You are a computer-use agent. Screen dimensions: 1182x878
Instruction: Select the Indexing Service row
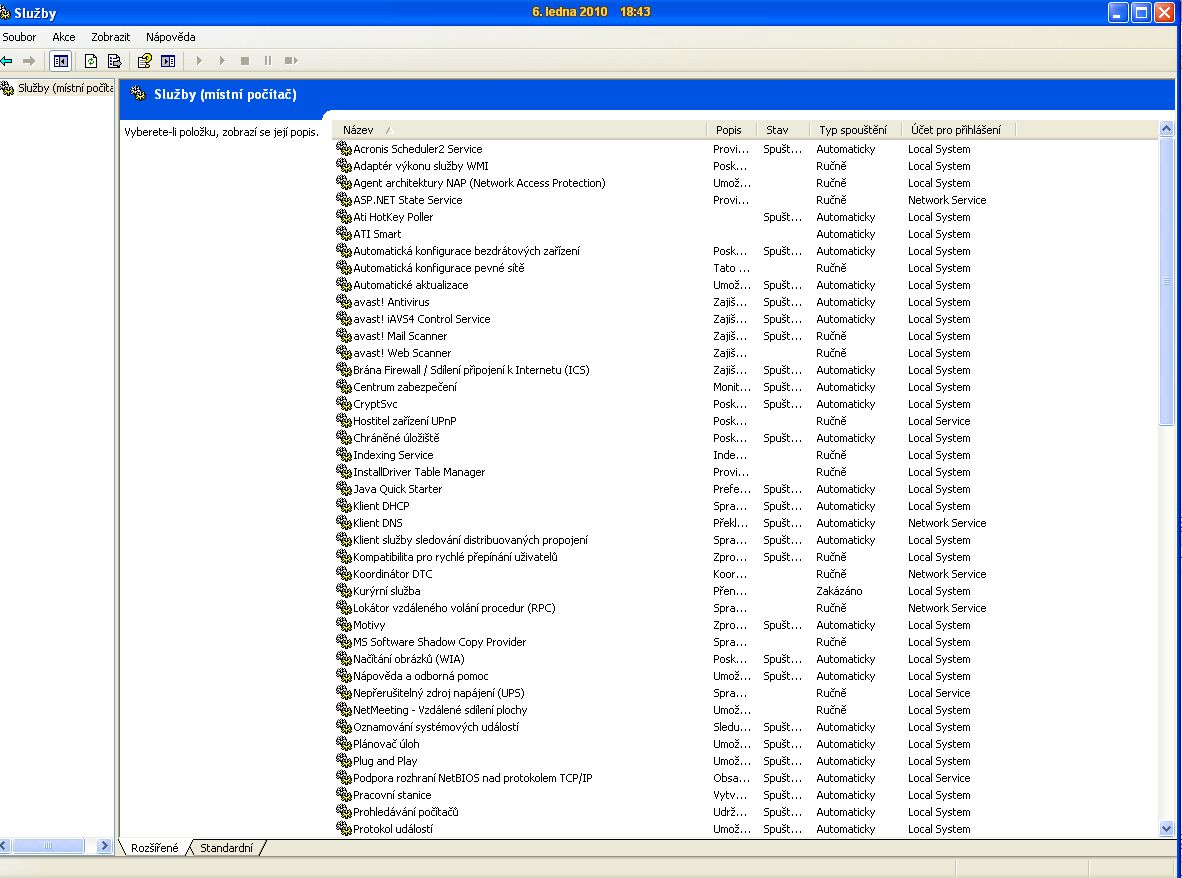[x=393, y=455]
